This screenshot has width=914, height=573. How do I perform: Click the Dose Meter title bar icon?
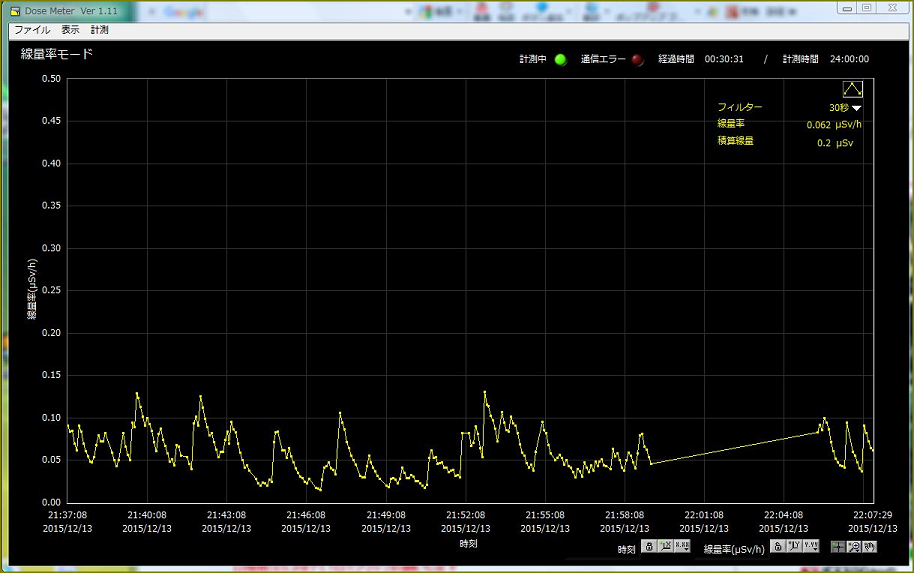tap(15, 10)
